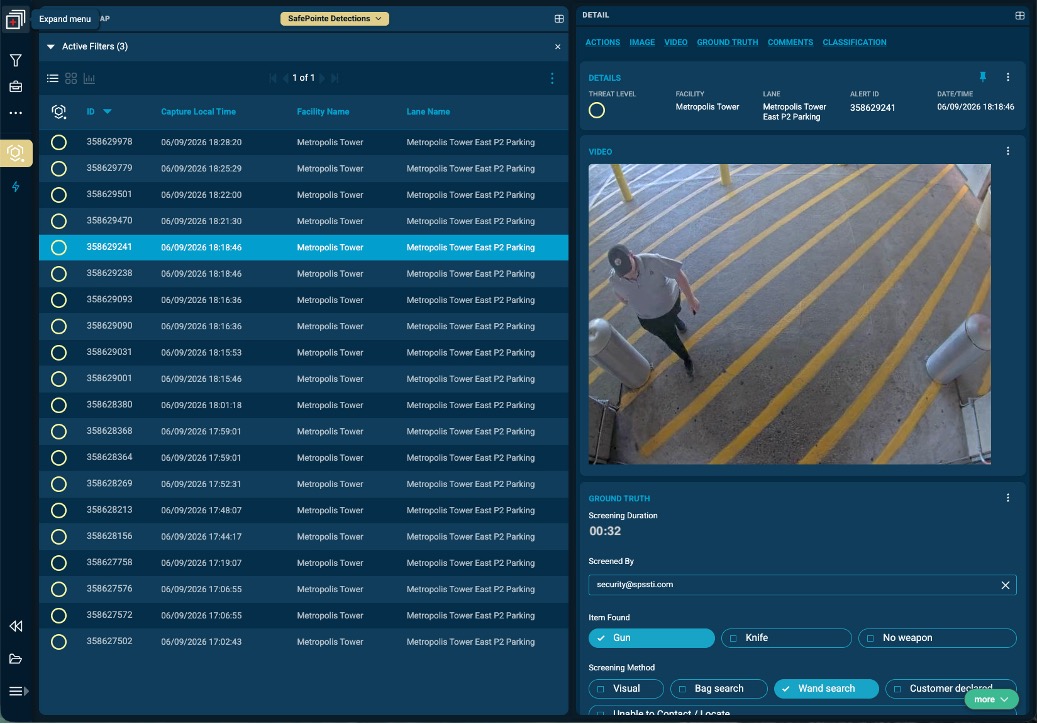Select row with alert ID 358629093
This screenshot has height=724, width=1038.
tap(304, 300)
